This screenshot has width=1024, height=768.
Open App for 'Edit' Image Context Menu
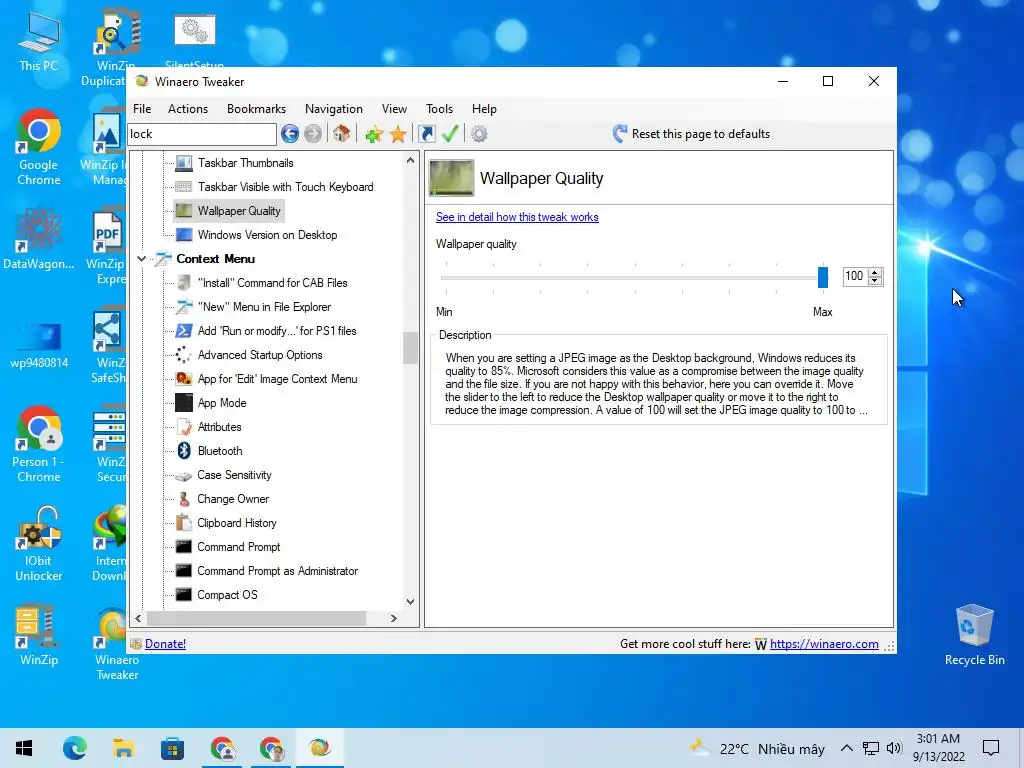[277, 379]
